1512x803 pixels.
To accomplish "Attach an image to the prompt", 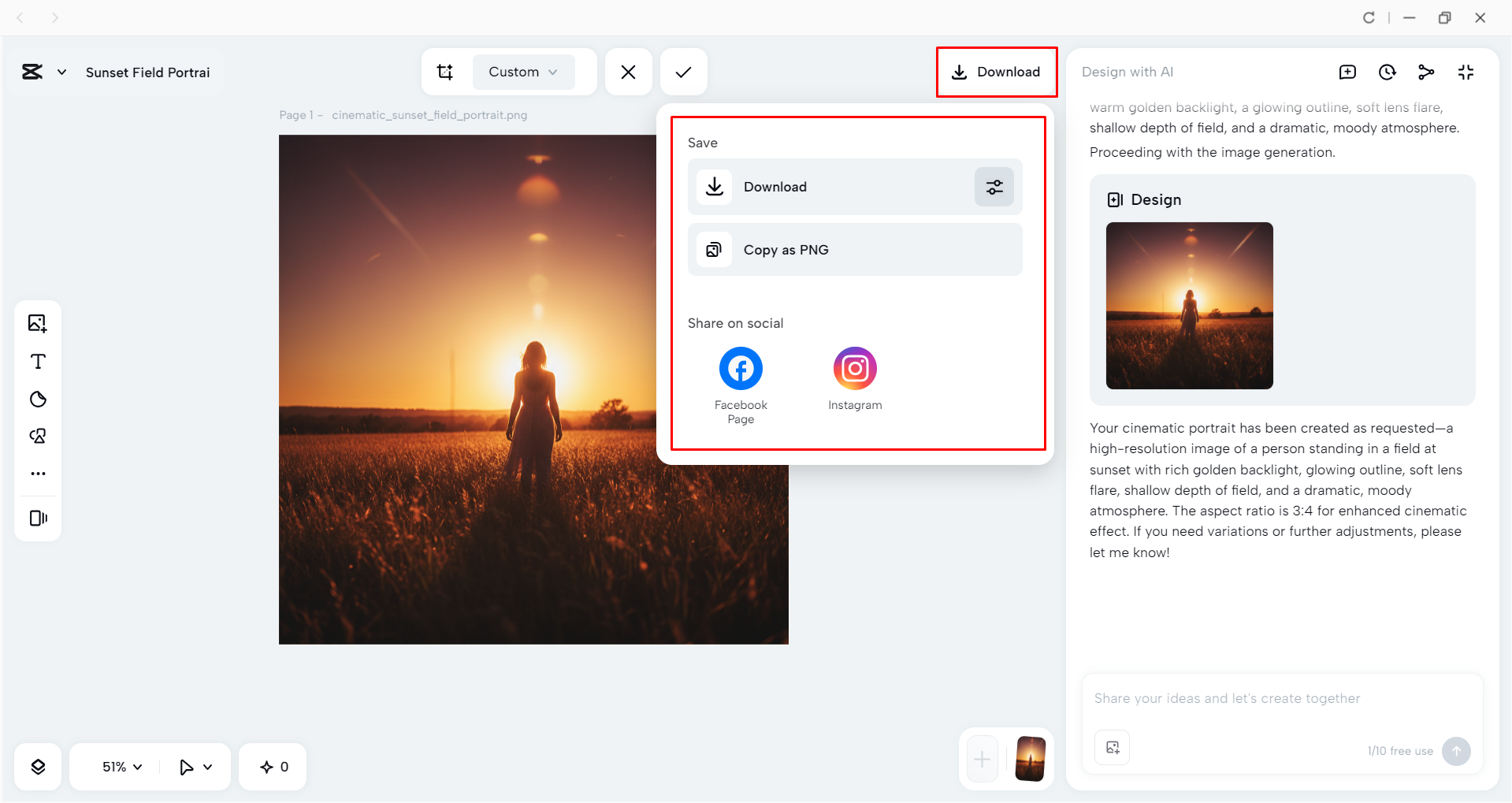I will coord(1112,748).
